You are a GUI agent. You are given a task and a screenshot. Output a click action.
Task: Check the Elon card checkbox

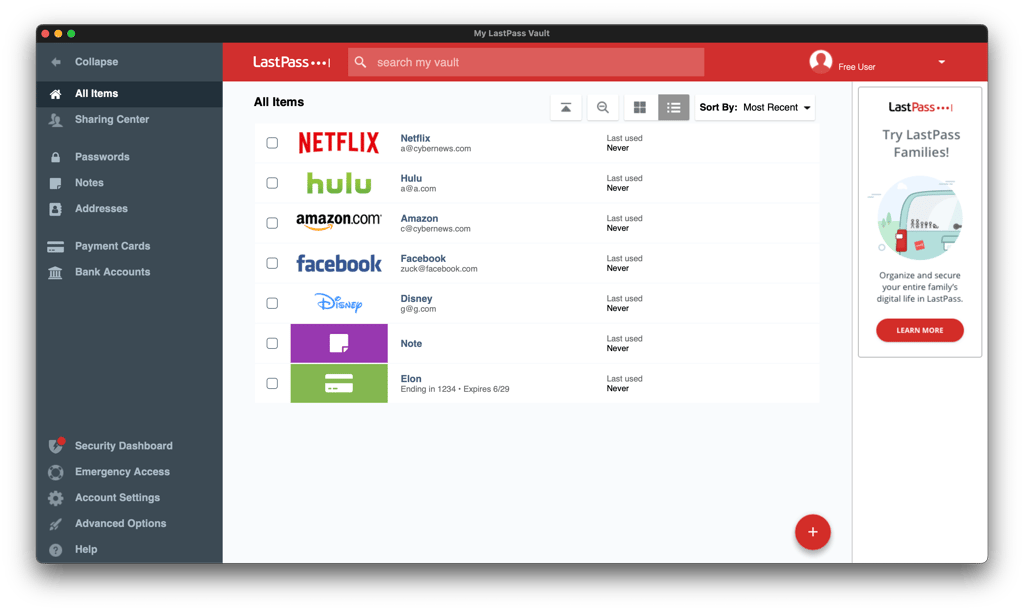272,384
